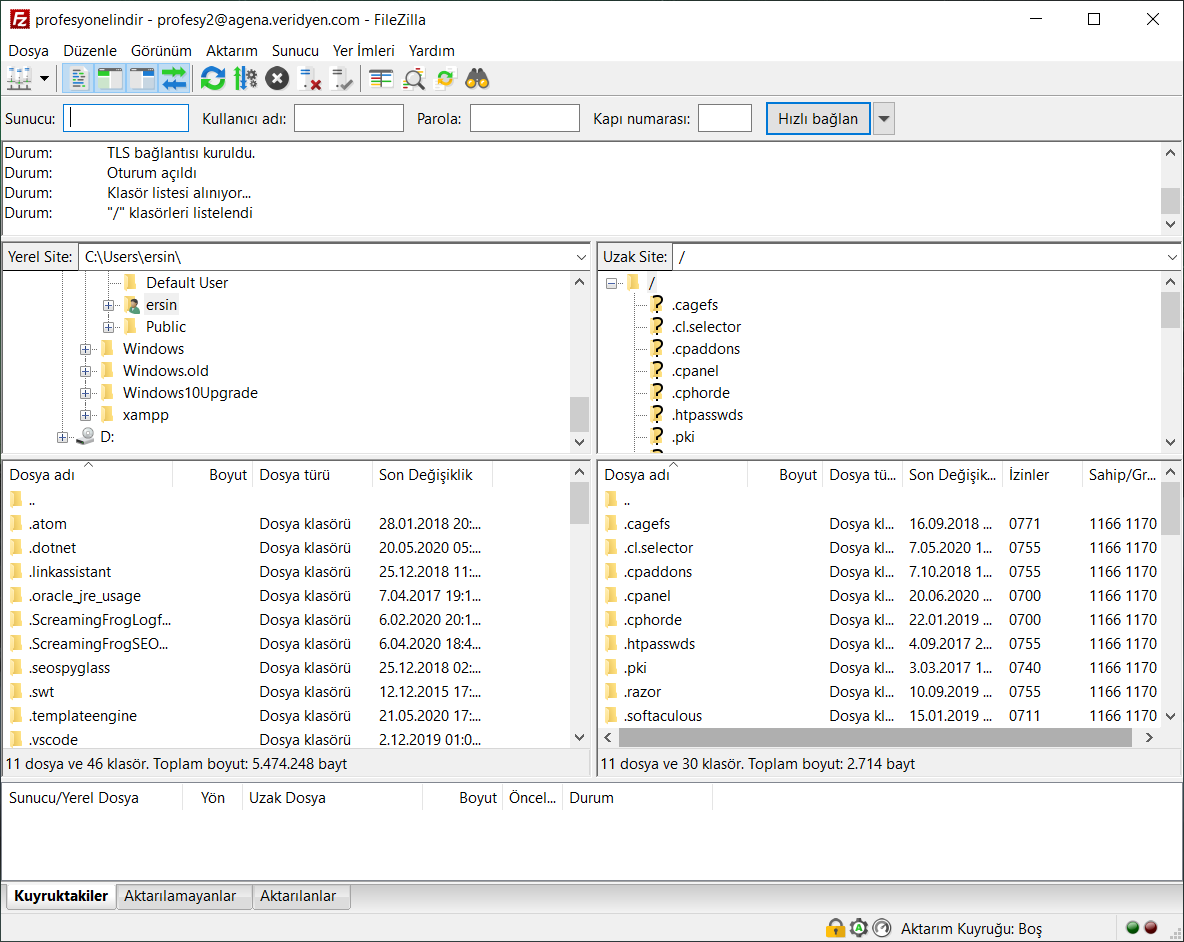This screenshot has width=1184, height=942.
Task: Disconnect from the current server
Action: click(310, 78)
